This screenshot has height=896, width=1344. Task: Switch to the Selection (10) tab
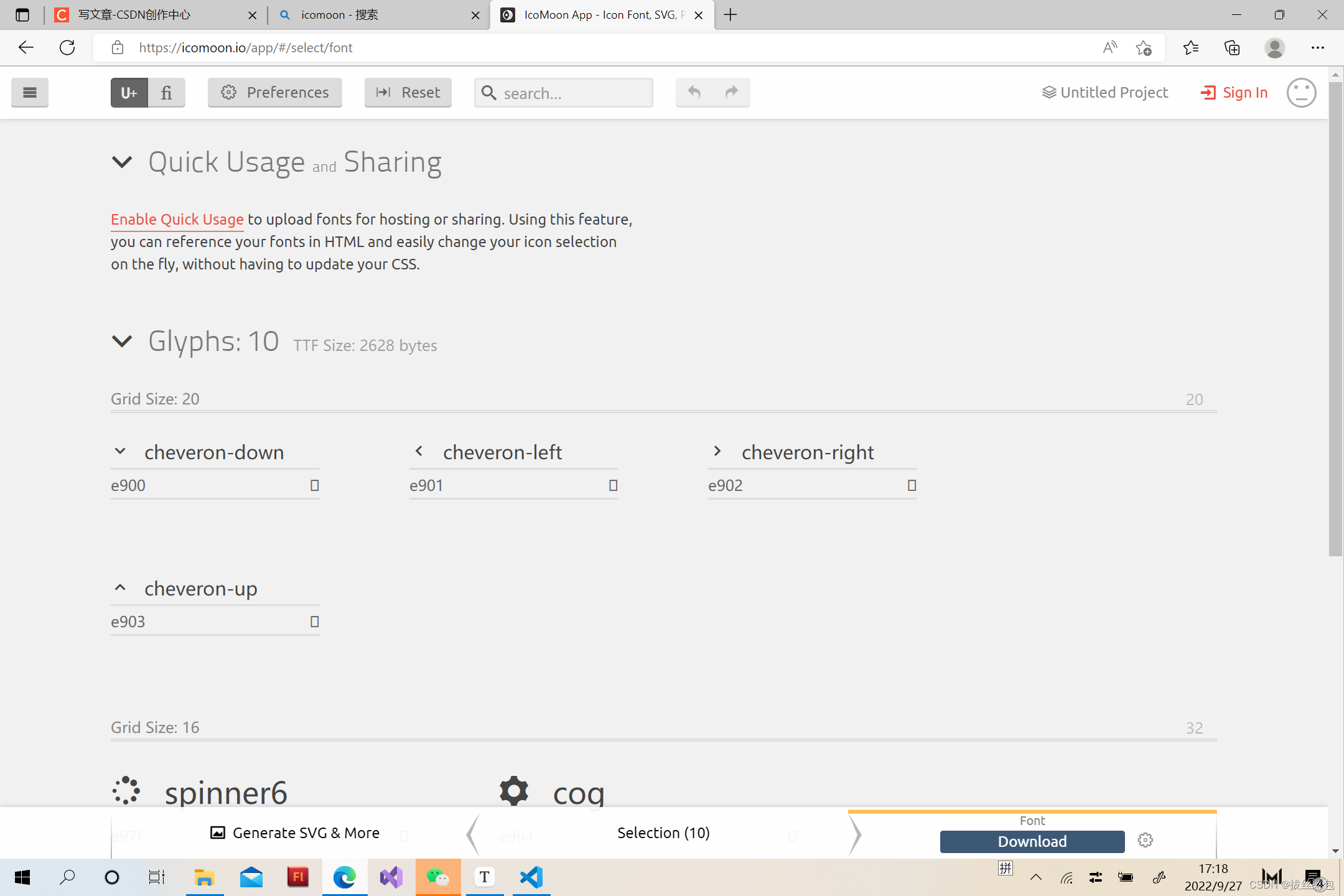coord(663,833)
